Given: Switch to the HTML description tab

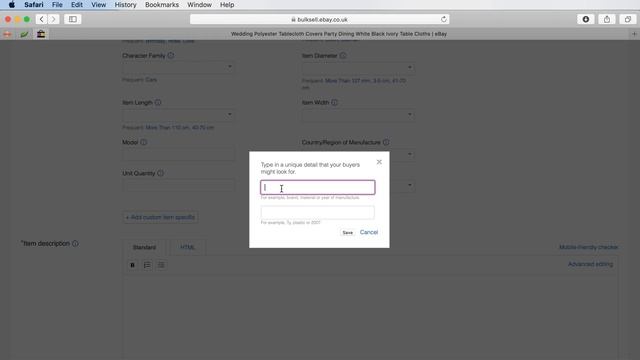Looking at the screenshot, I should (x=187, y=247).
